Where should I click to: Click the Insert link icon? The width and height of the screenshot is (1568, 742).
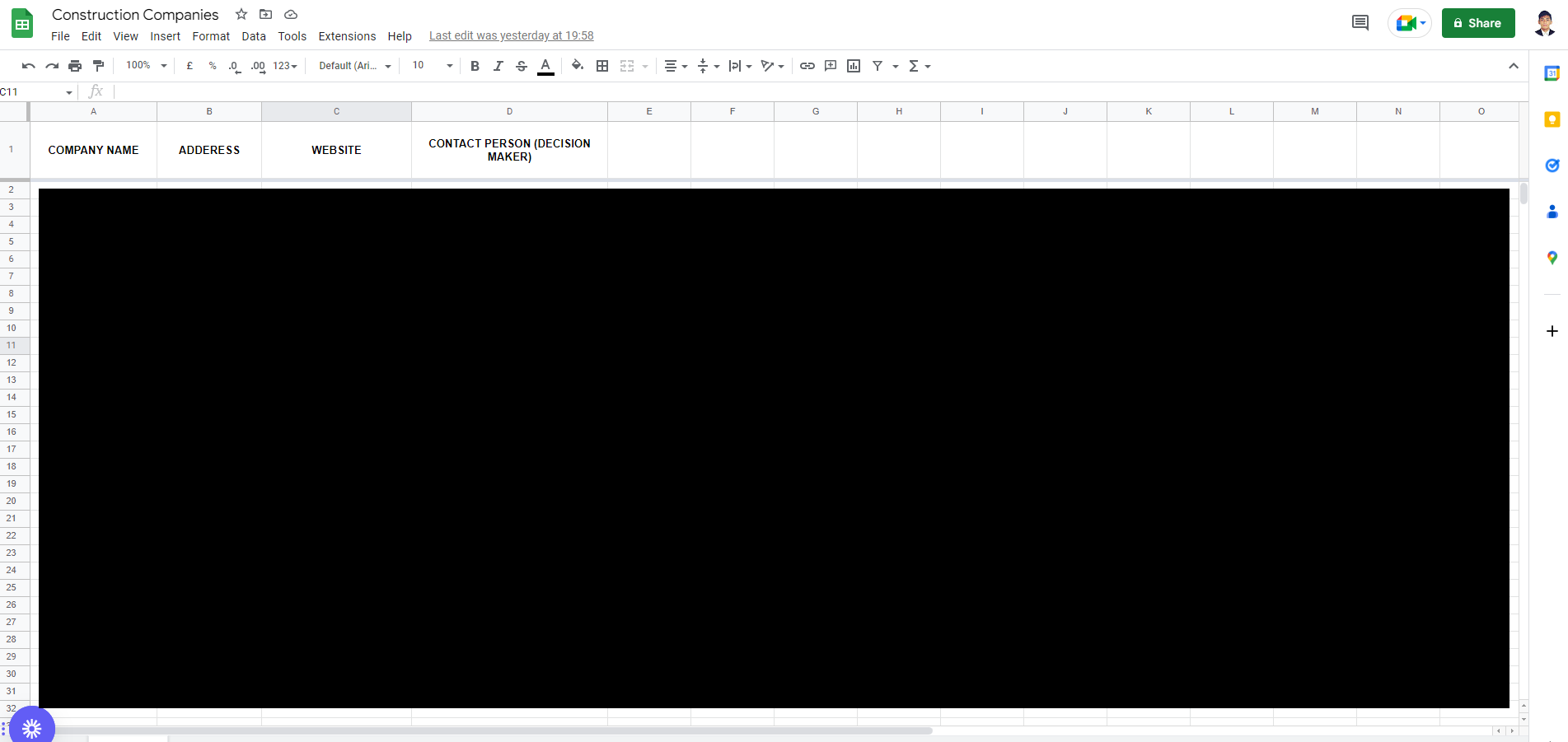click(807, 66)
